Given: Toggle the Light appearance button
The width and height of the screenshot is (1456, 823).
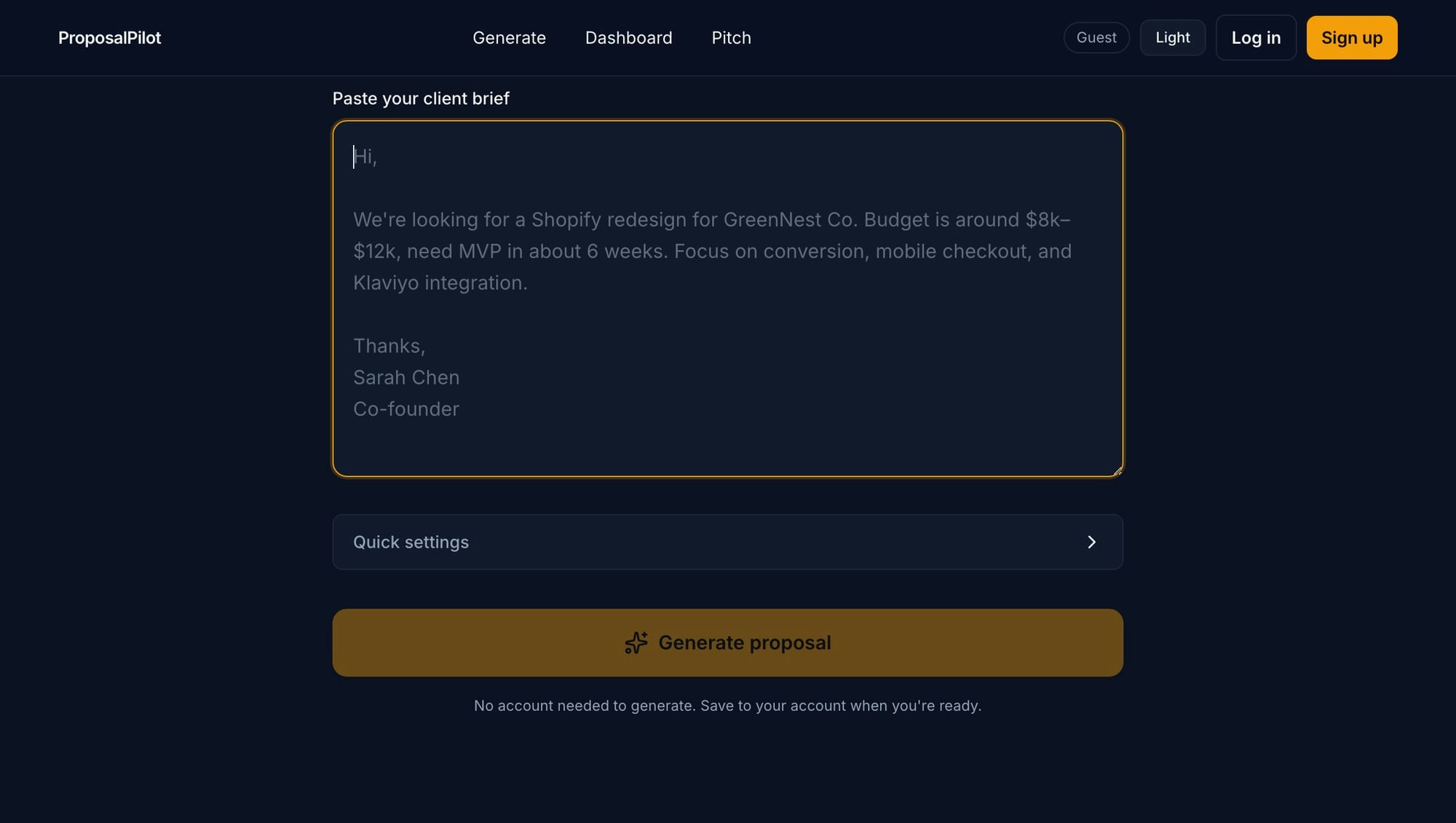Looking at the screenshot, I should [x=1172, y=37].
